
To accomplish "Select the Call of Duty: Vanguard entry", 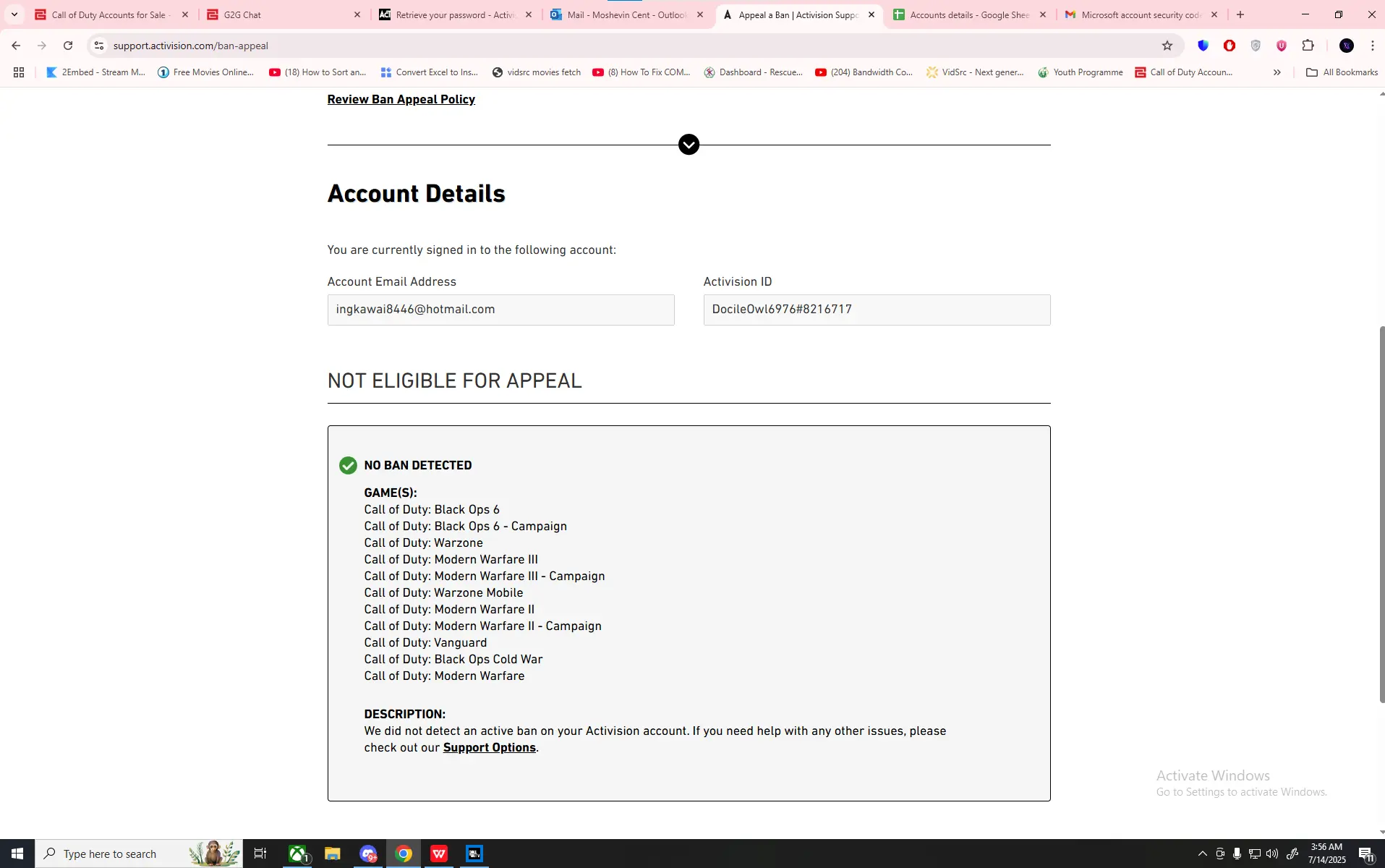I will coord(426,643).
